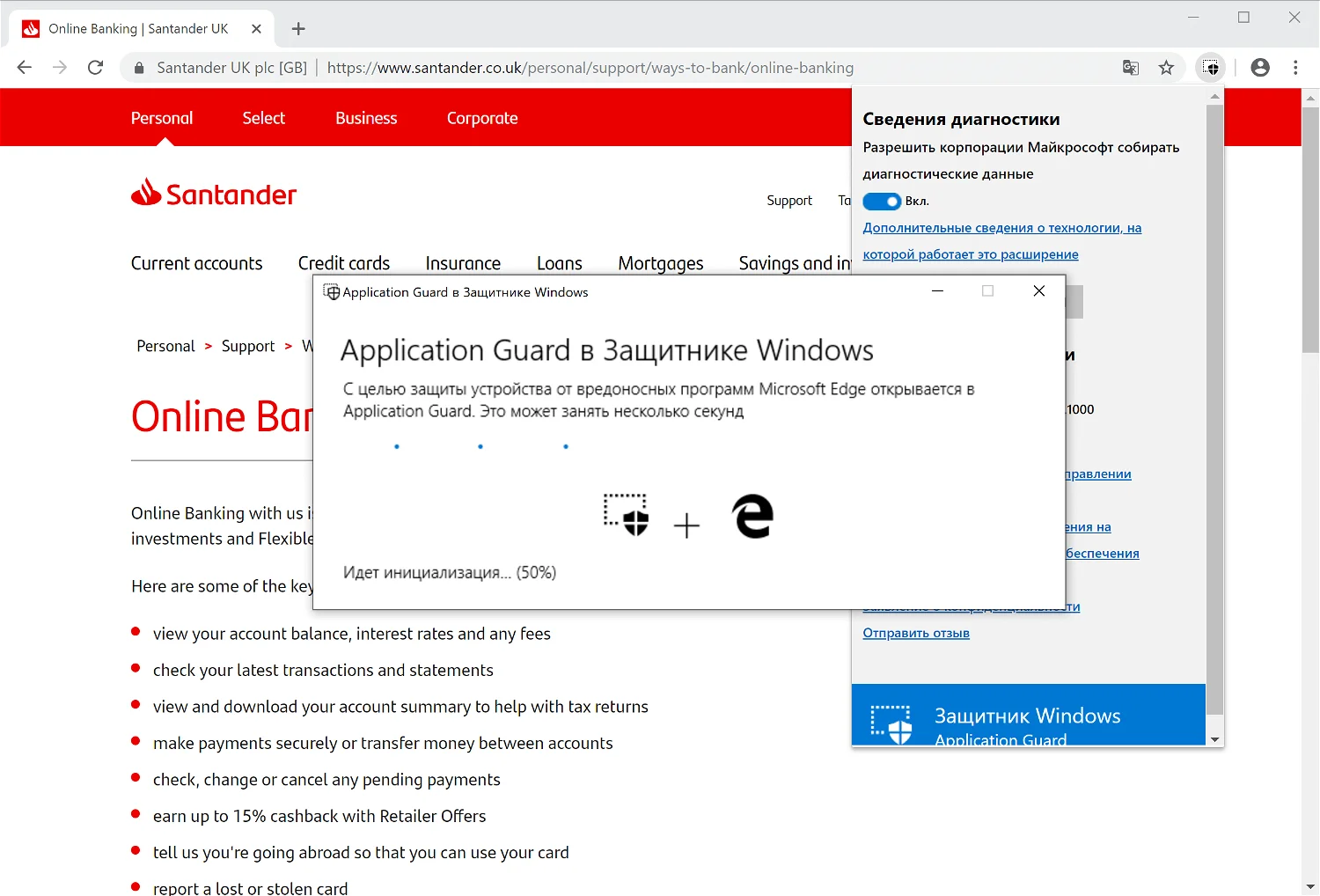Click the 'Application Guard в Защитнике Windows' heading
Viewport: 1320px width, 896px height.
(607, 350)
